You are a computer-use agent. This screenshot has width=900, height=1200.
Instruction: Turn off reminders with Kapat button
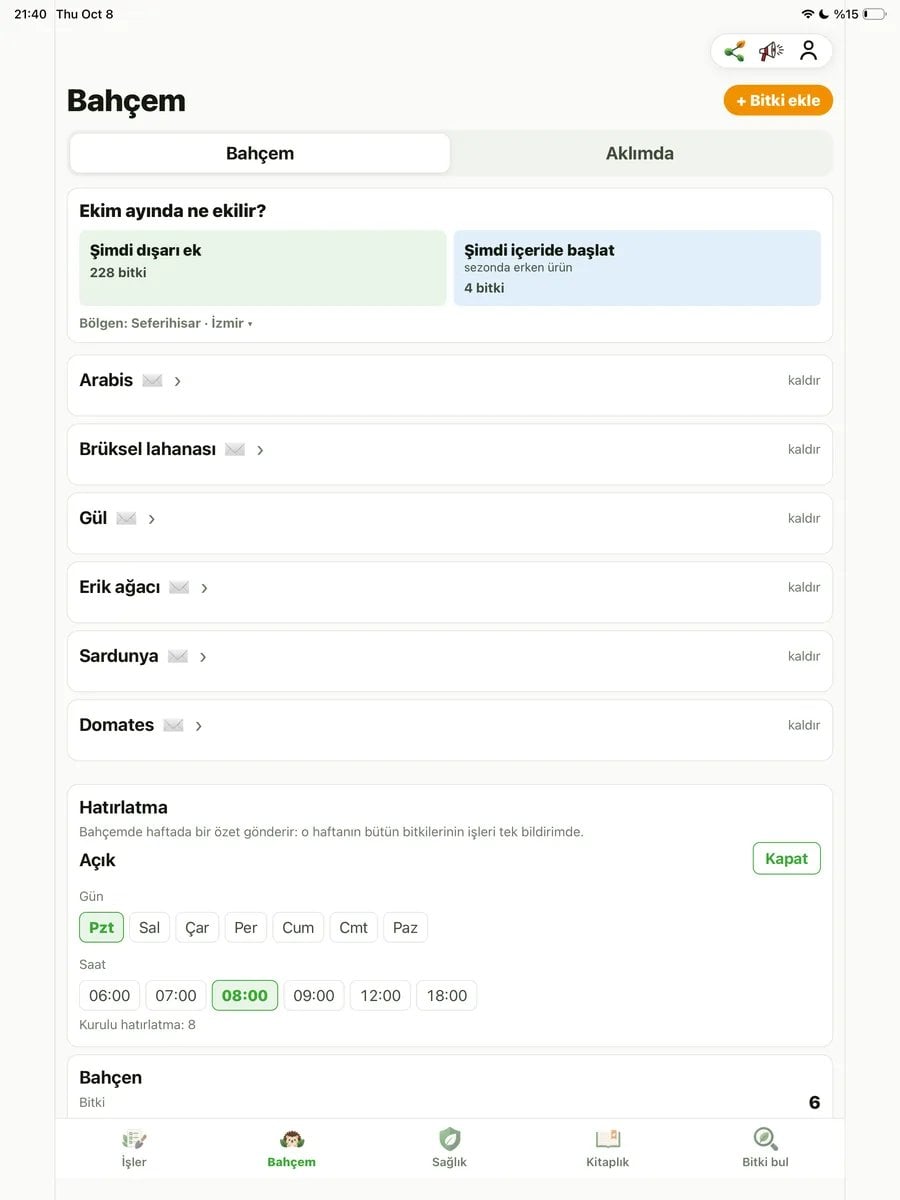coord(786,859)
